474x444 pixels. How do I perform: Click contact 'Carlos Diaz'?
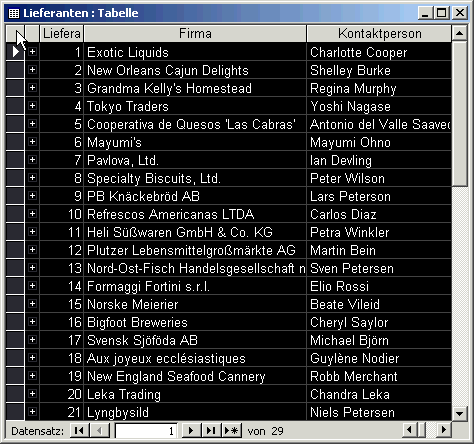(379, 214)
